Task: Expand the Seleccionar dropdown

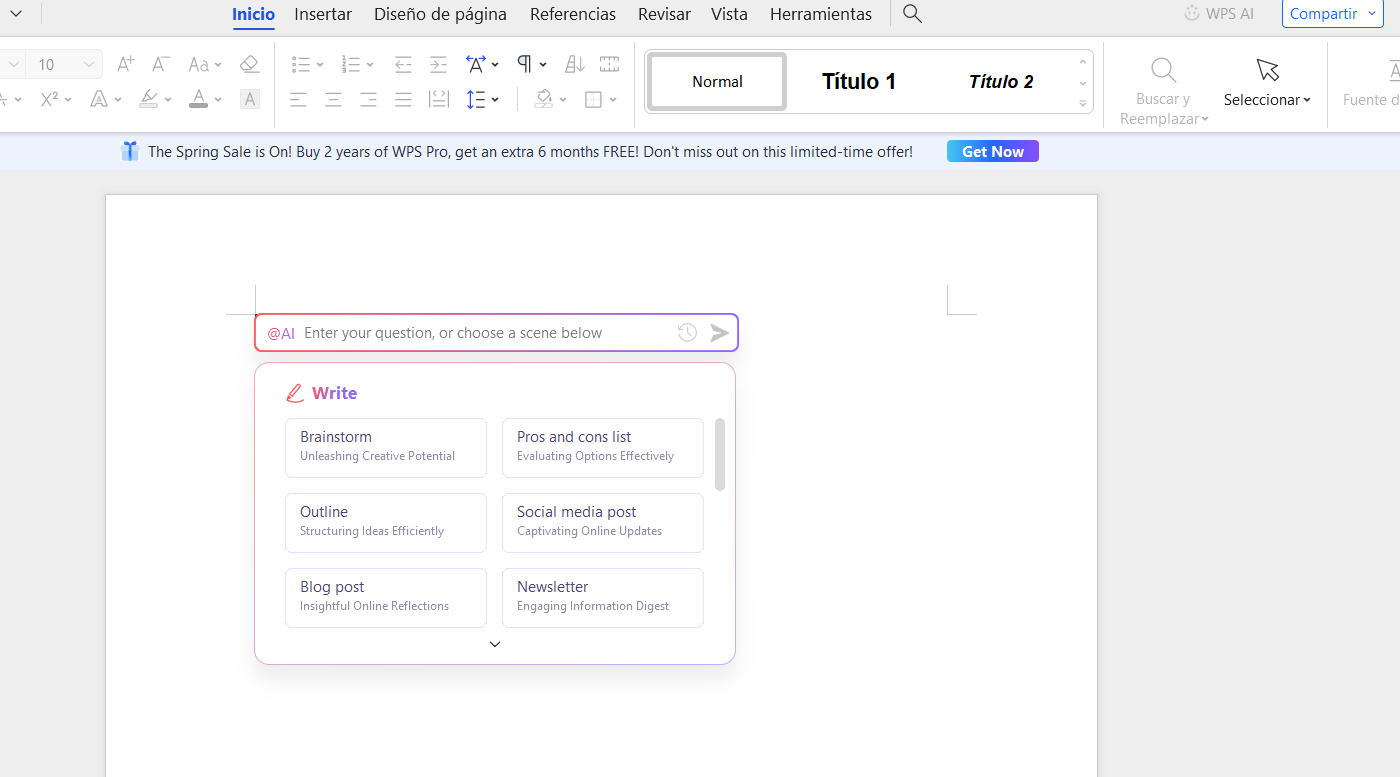Action: 1267,100
